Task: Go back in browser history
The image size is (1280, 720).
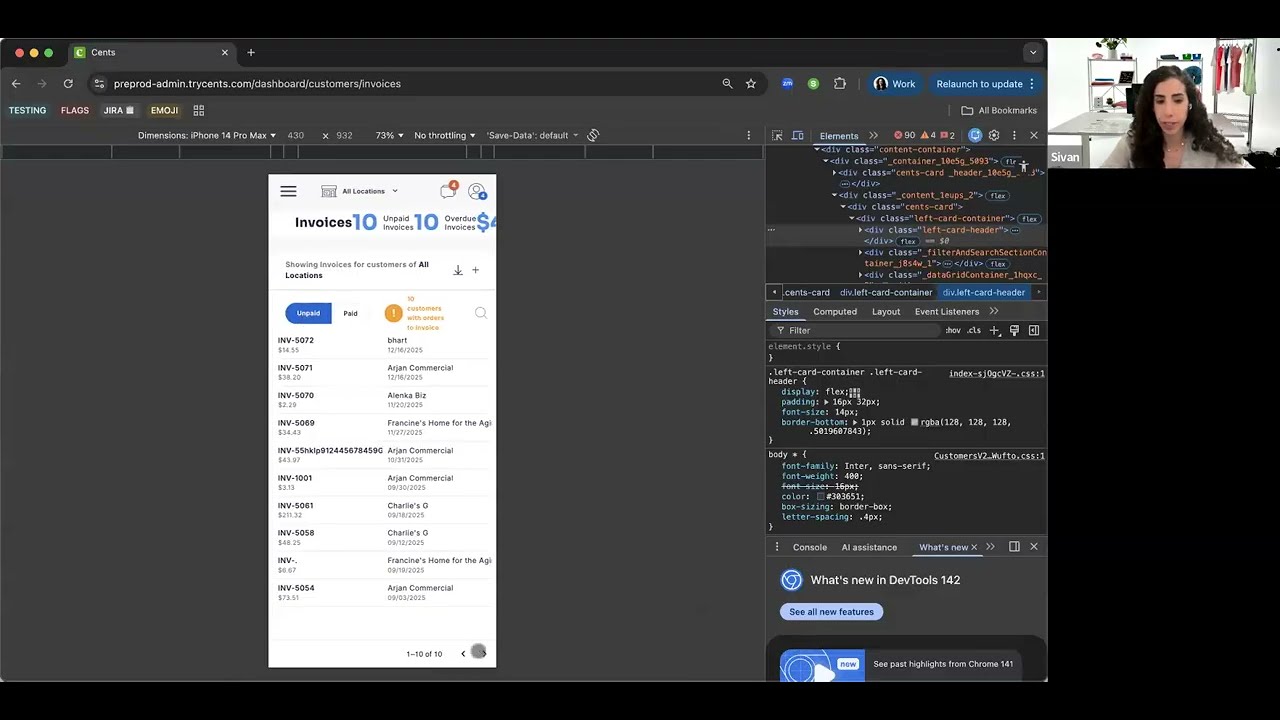Action: pyautogui.click(x=16, y=84)
